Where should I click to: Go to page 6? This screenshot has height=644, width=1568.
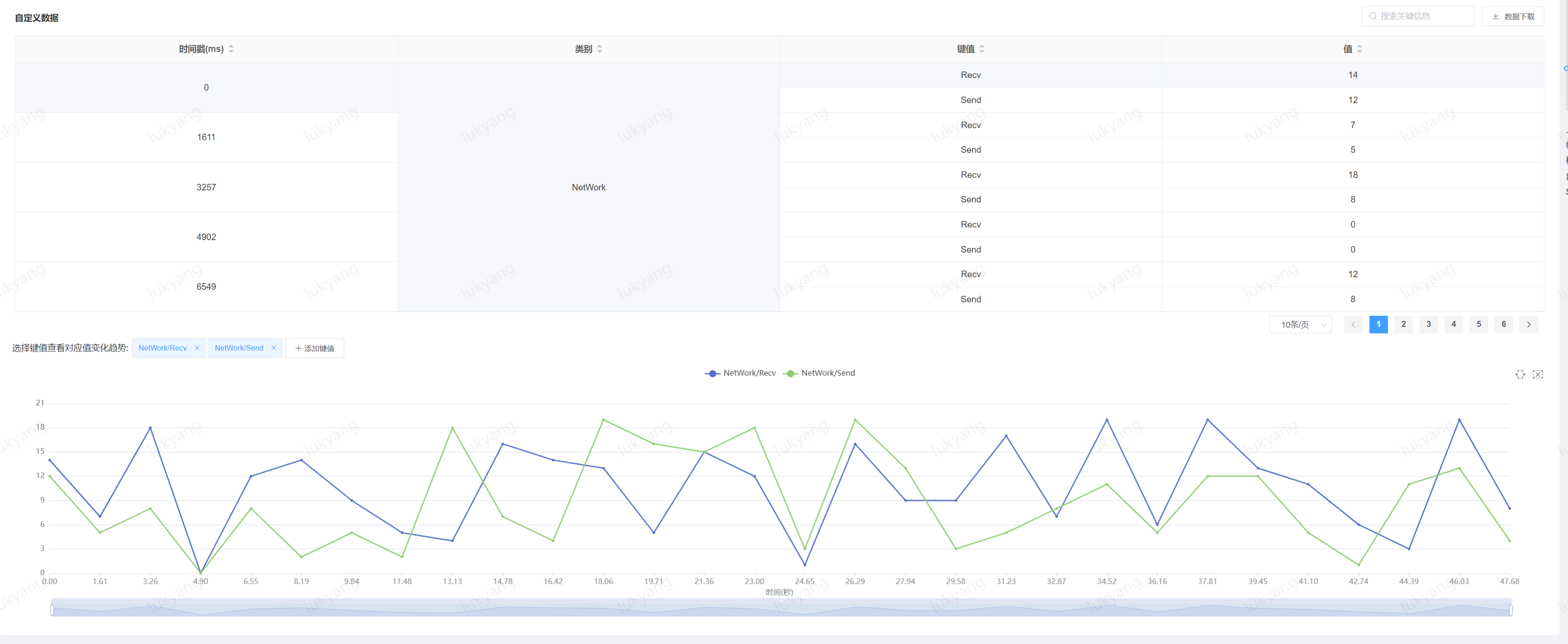[1503, 324]
